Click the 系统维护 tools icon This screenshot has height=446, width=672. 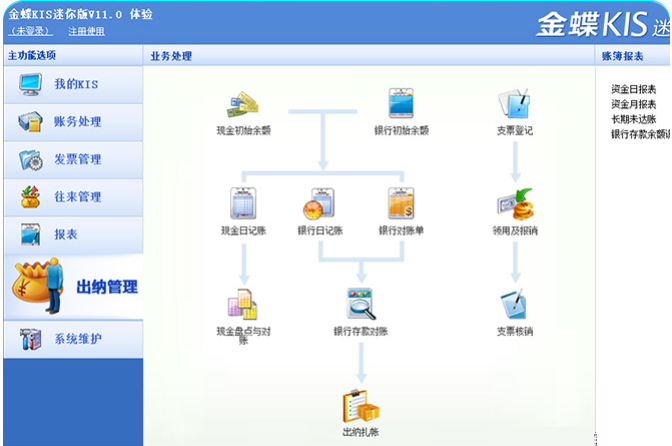[30, 339]
